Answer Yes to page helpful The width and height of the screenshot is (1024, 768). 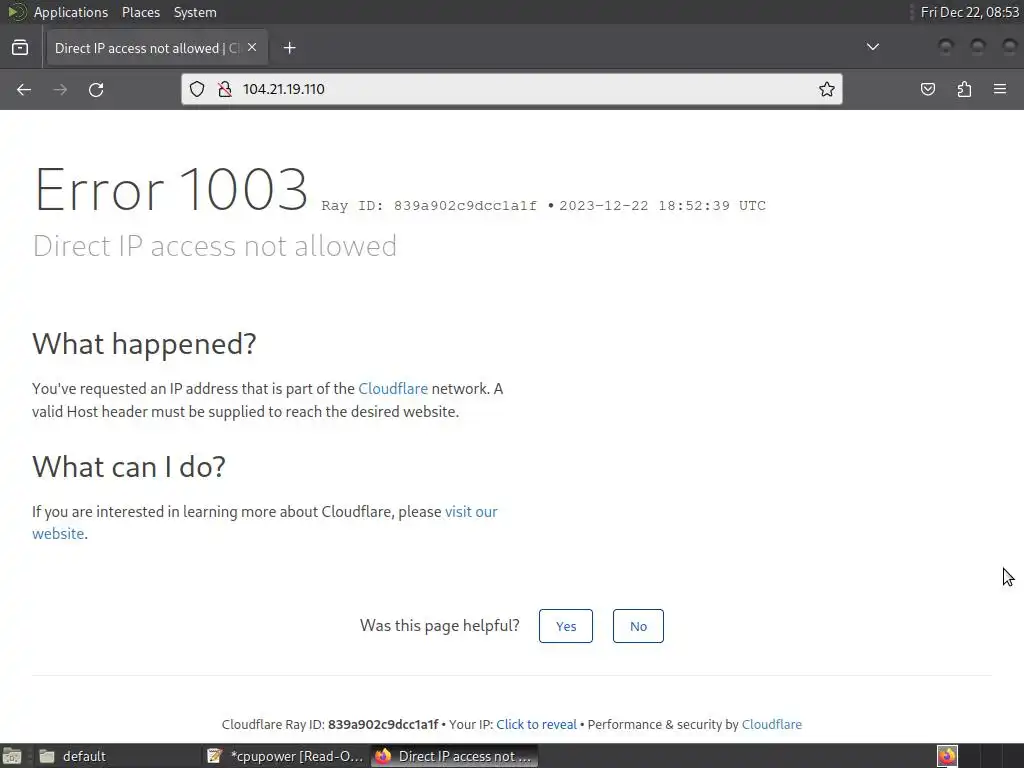tap(566, 626)
